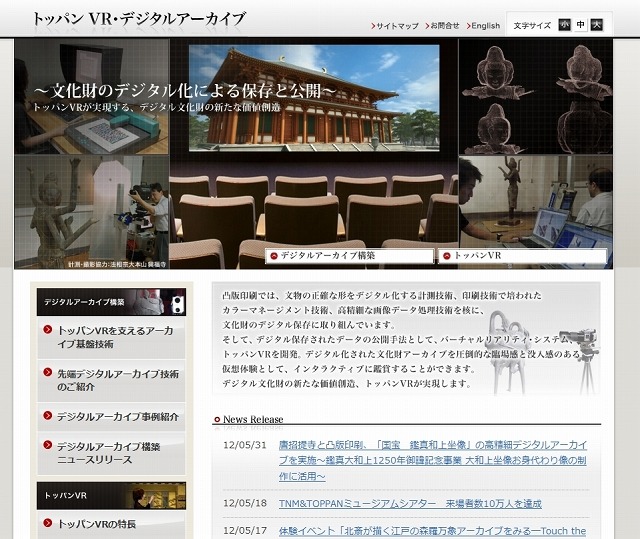Click red arrow icon next to トッパンVRの特長
Viewport: 640px width, 539px height.
point(48,523)
